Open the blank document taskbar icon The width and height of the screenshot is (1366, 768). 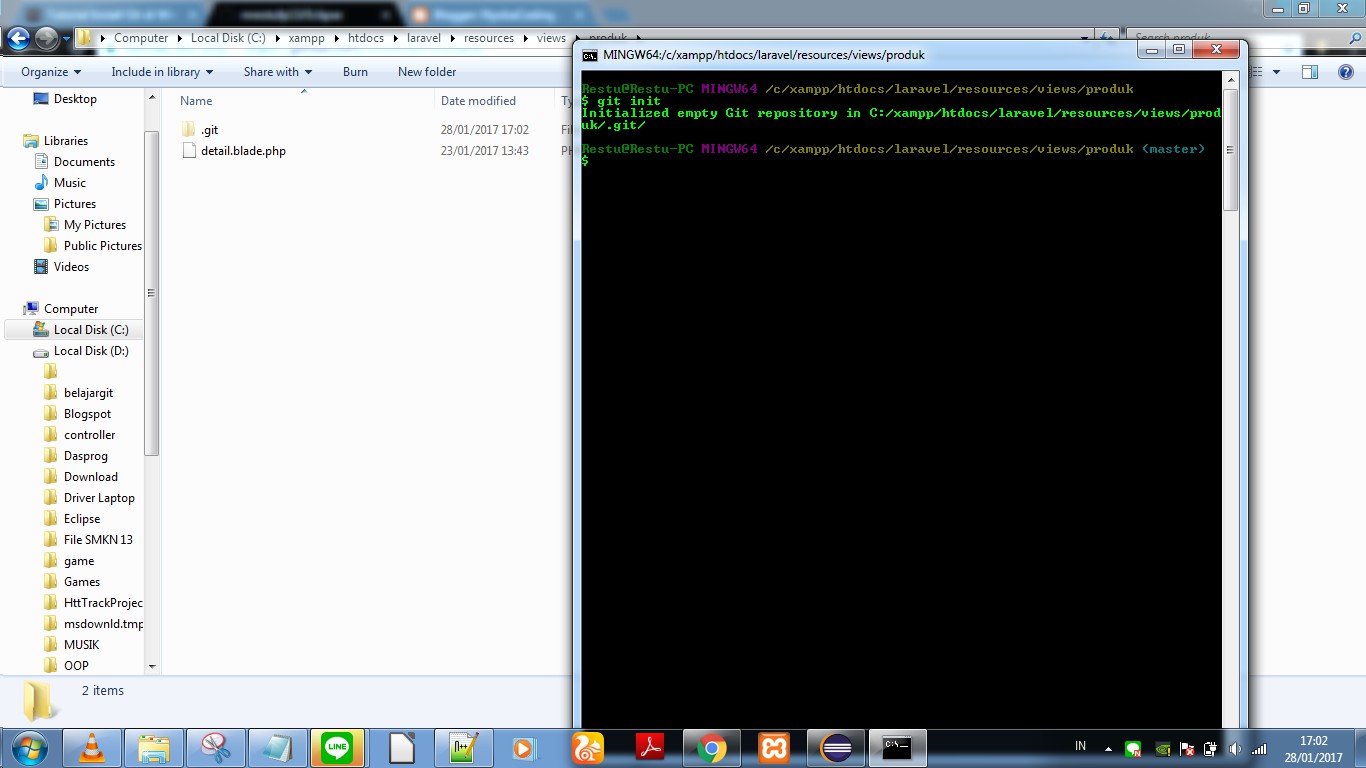(401, 748)
